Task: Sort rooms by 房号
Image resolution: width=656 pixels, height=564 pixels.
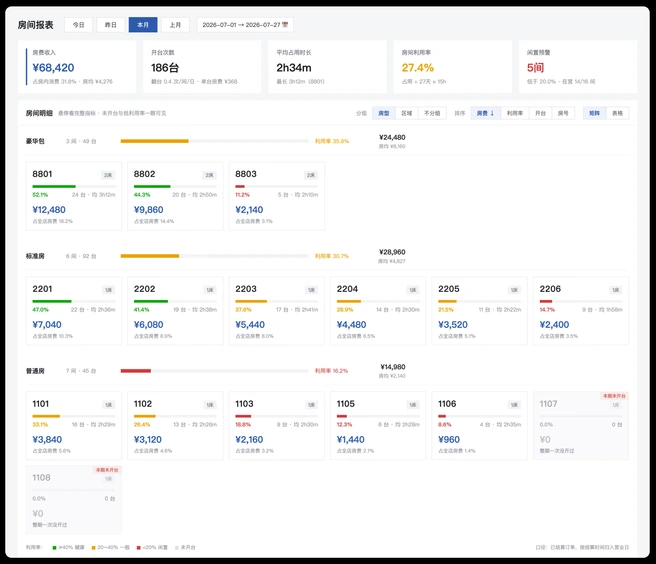Action: click(x=563, y=113)
